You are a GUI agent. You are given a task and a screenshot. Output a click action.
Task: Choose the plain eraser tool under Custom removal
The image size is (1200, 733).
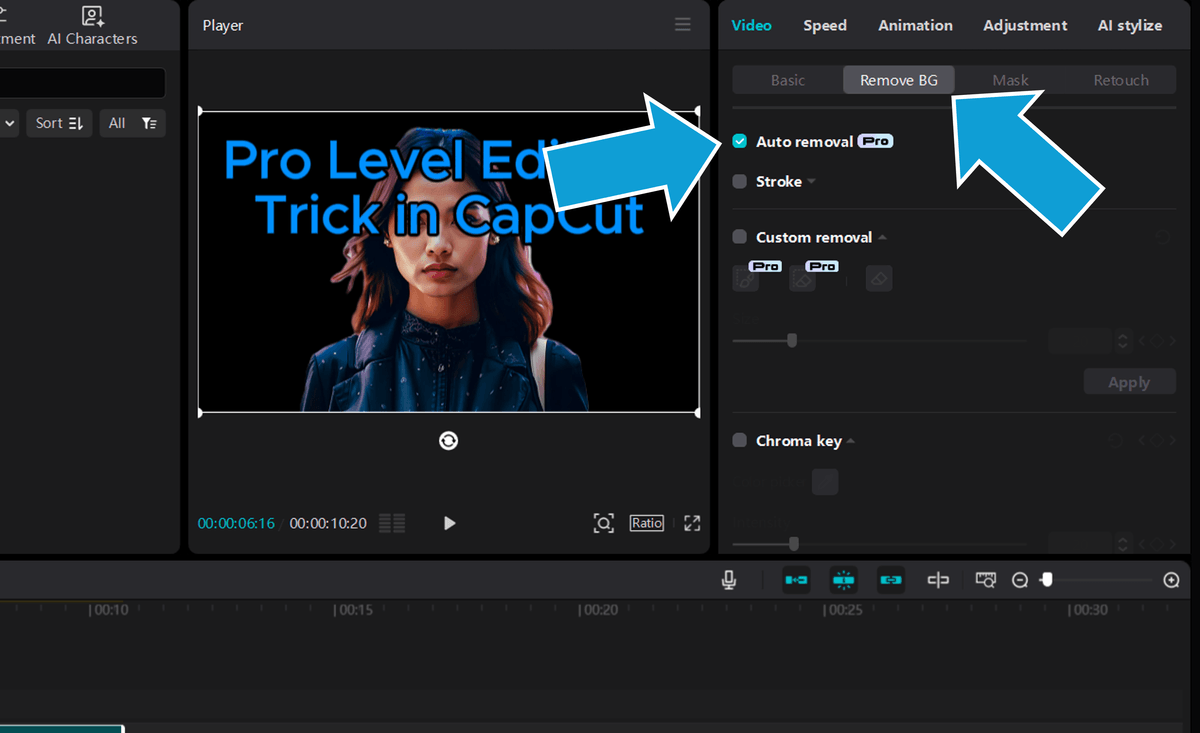coord(878,278)
